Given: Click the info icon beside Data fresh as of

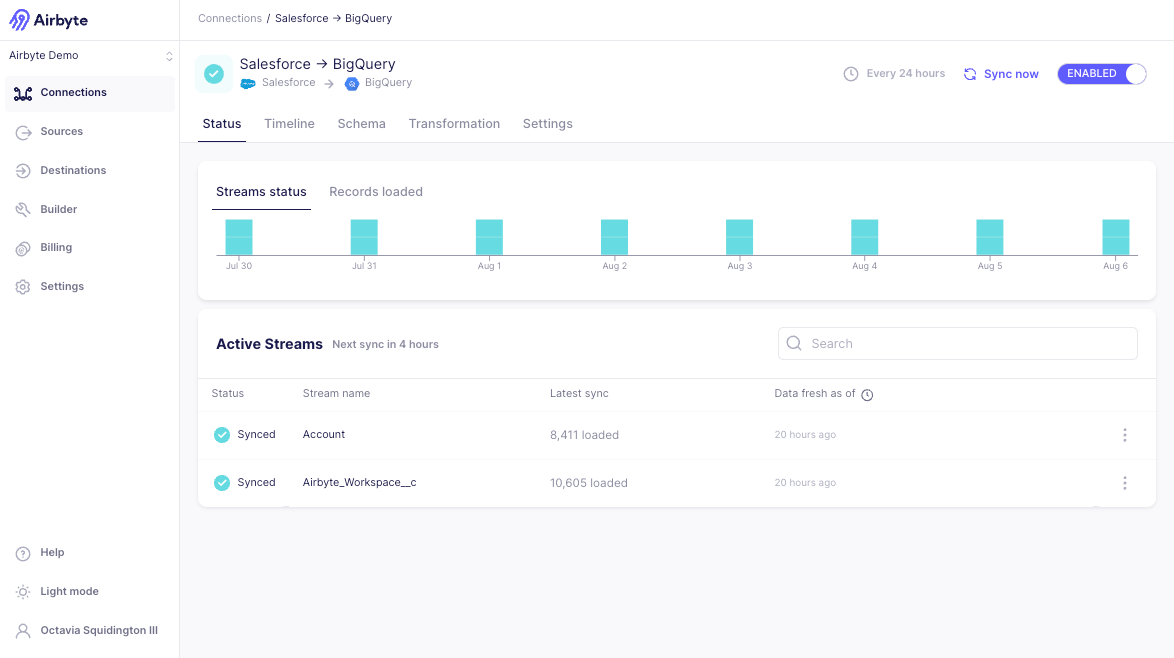Looking at the screenshot, I should tap(867, 395).
